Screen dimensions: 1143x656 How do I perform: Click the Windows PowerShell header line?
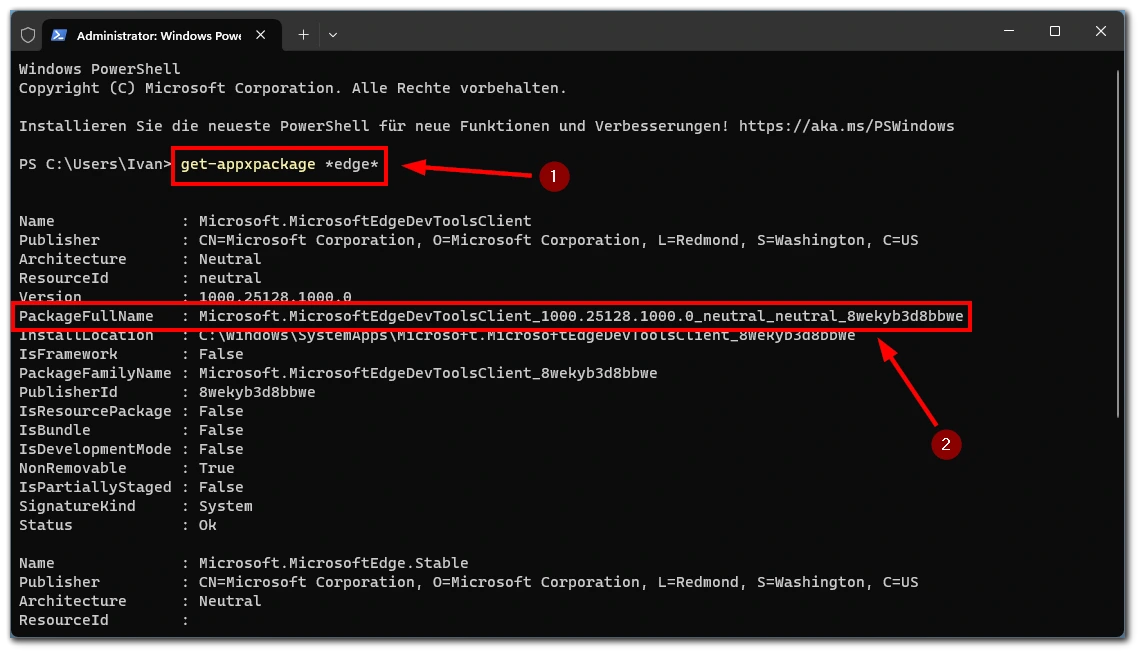click(99, 69)
